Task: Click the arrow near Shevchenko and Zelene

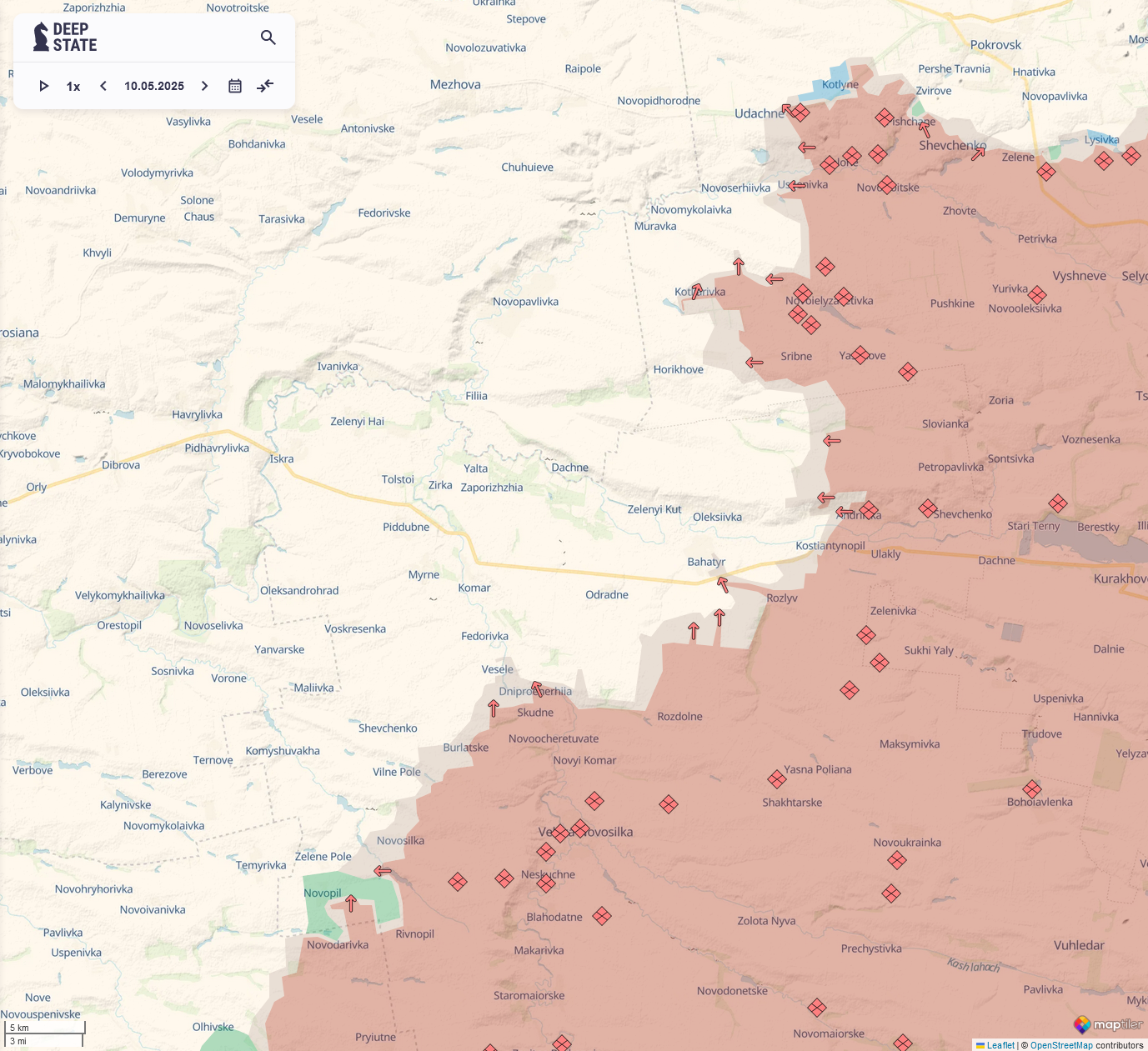Action: tap(979, 153)
